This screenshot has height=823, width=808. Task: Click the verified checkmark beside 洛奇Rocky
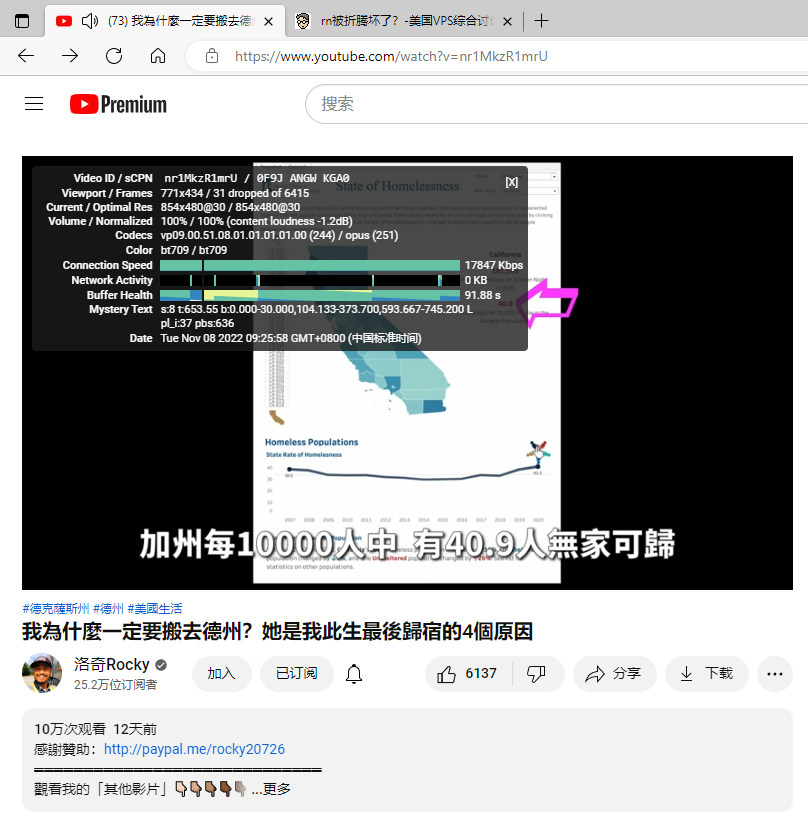[161, 665]
